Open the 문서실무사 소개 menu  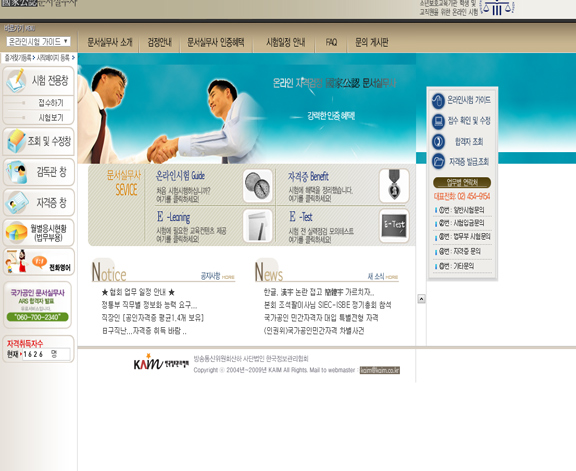point(109,42)
